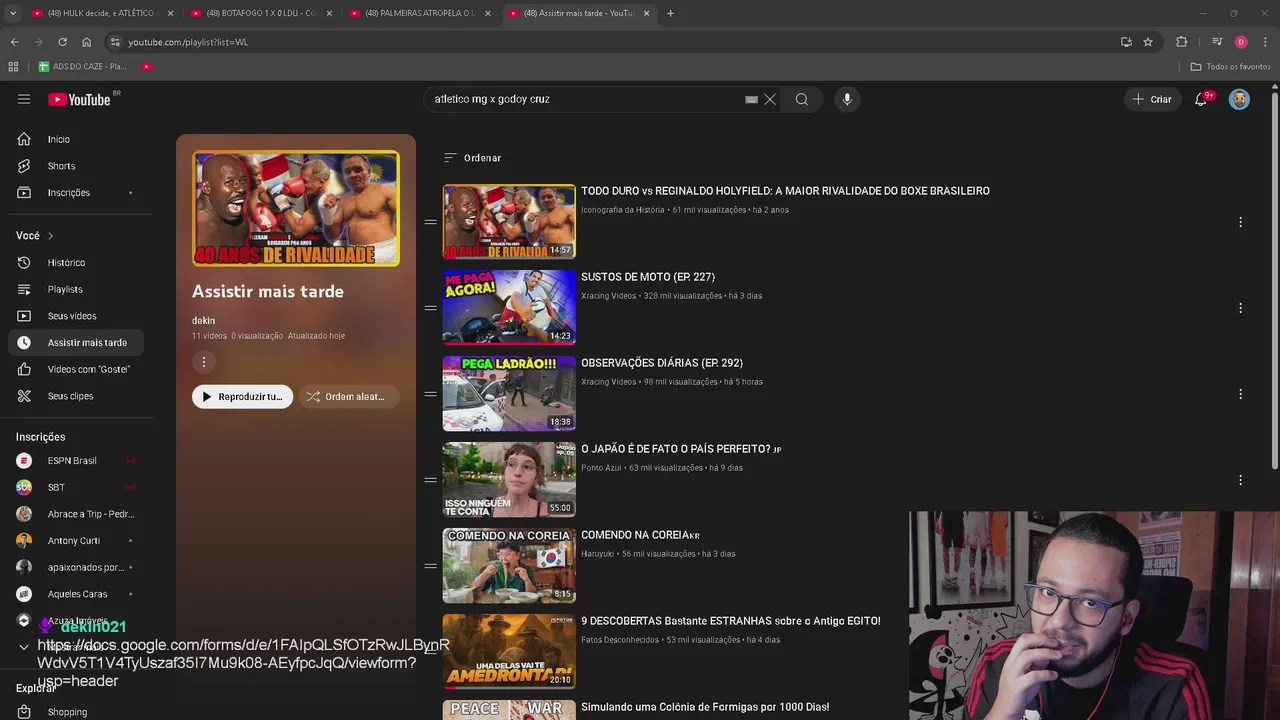Open the TODO DURO vs HOLYFIELD video thumbnail
The width and height of the screenshot is (1280, 720).
509,222
